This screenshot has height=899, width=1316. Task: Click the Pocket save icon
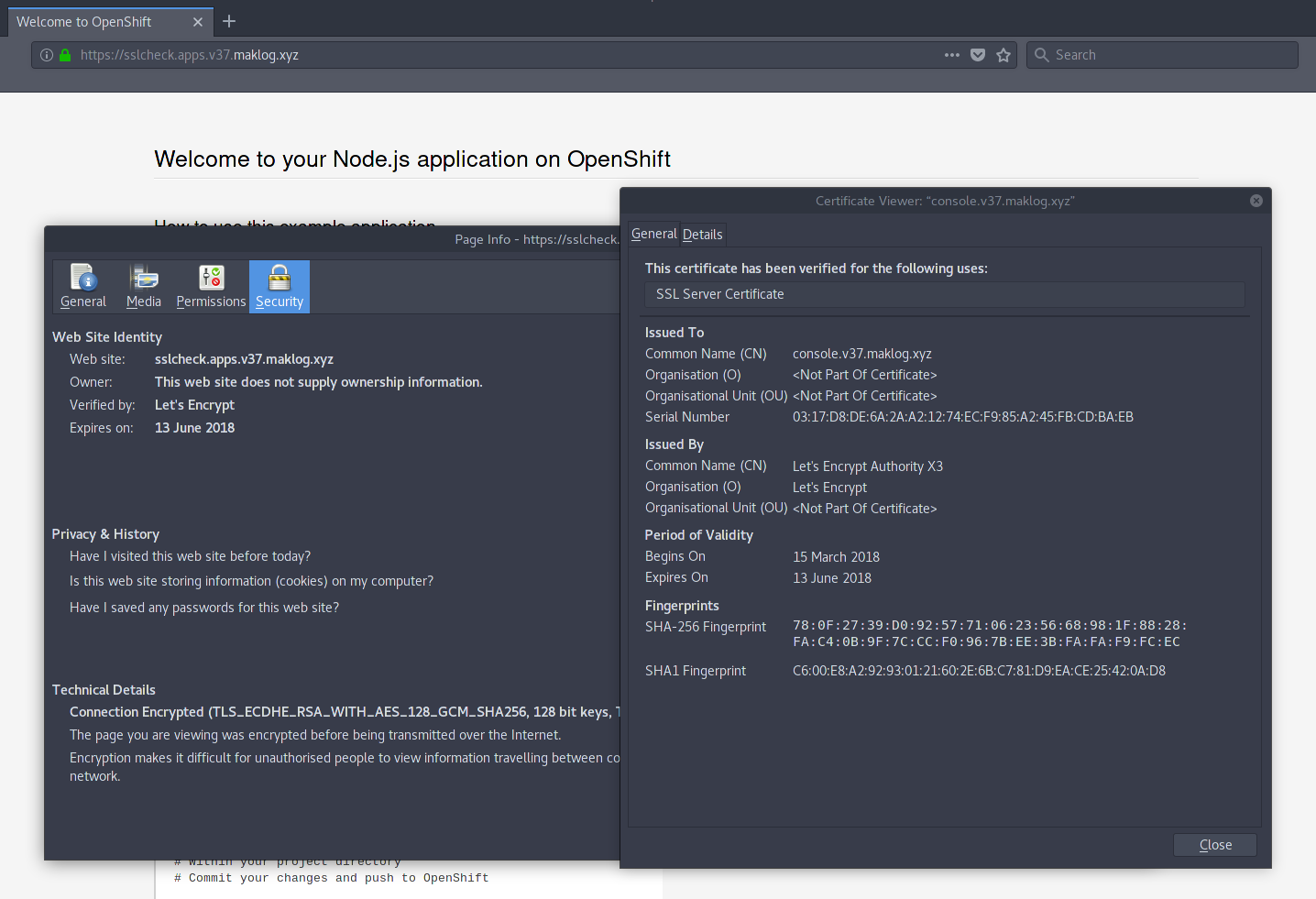[x=978, y=55]
